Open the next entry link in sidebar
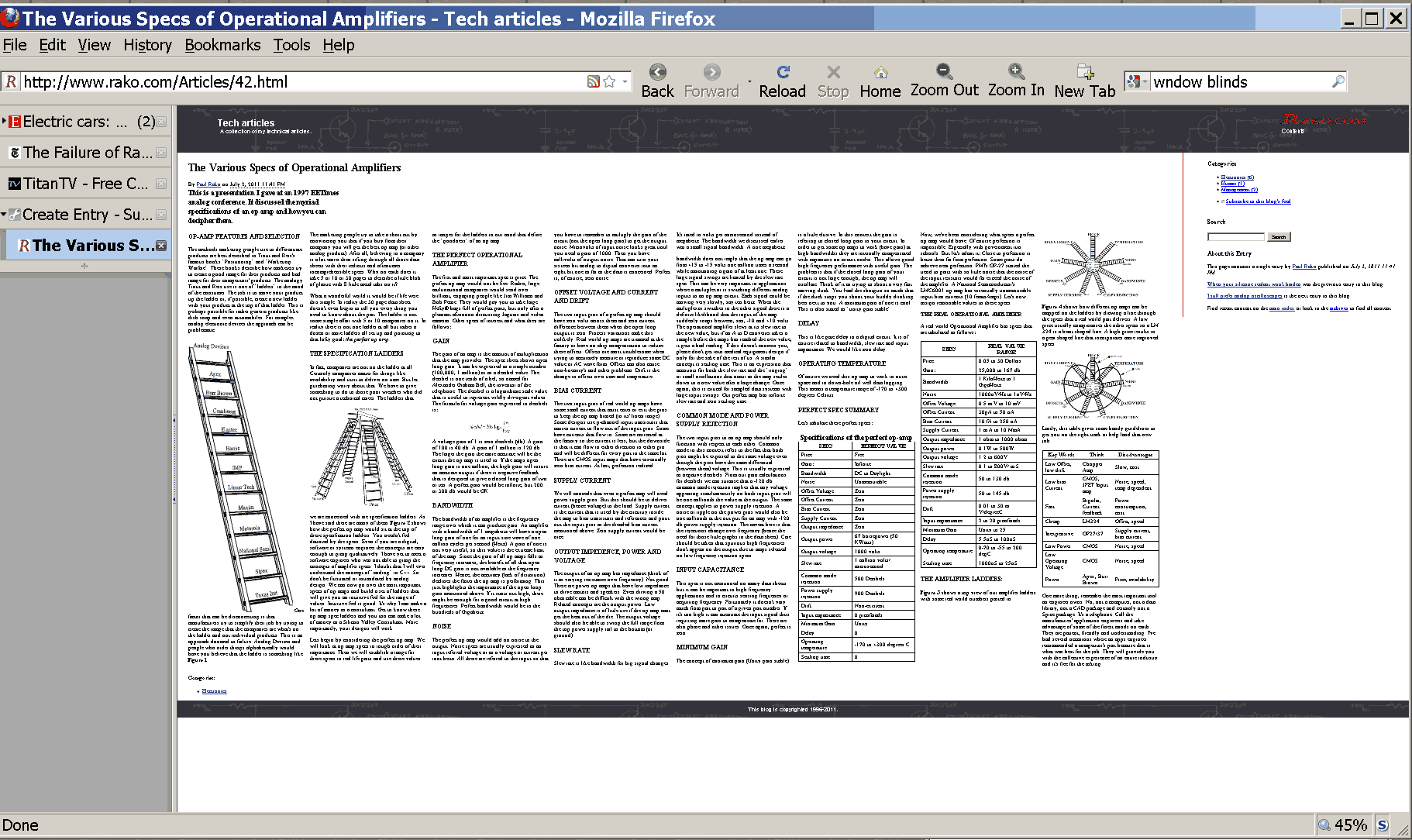 1245,296
